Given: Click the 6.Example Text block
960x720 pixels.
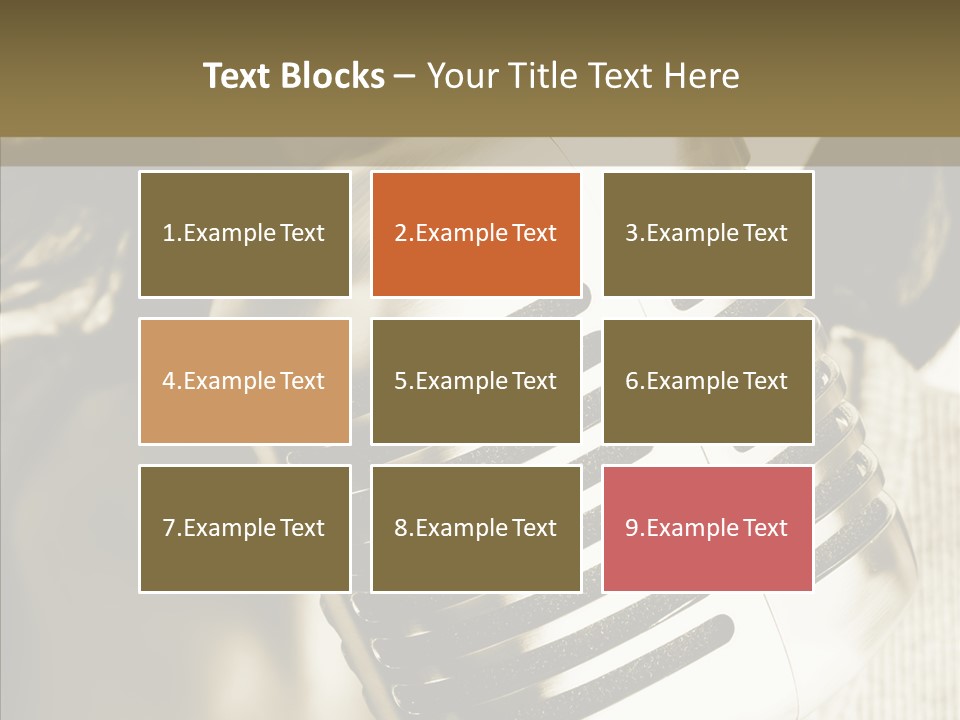Looking at the screenshot, I should point(708,381).
